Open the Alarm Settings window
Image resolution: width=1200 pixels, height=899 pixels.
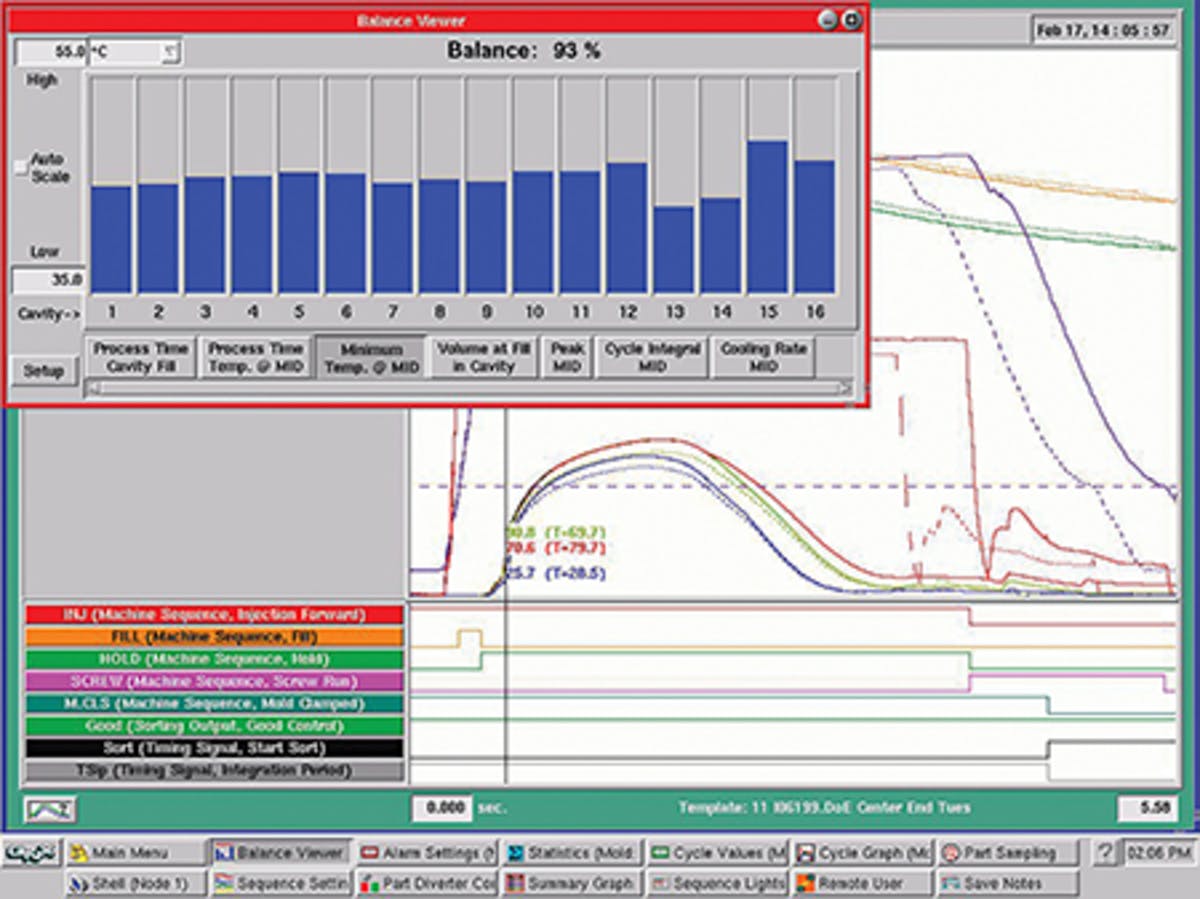427,853
